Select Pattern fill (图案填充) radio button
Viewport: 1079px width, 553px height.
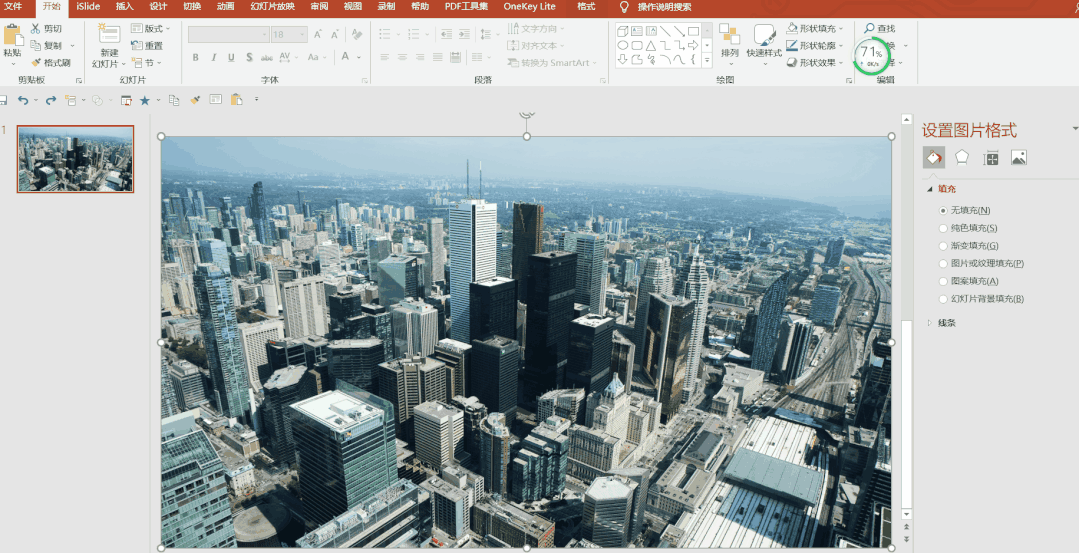click(943, 281)
